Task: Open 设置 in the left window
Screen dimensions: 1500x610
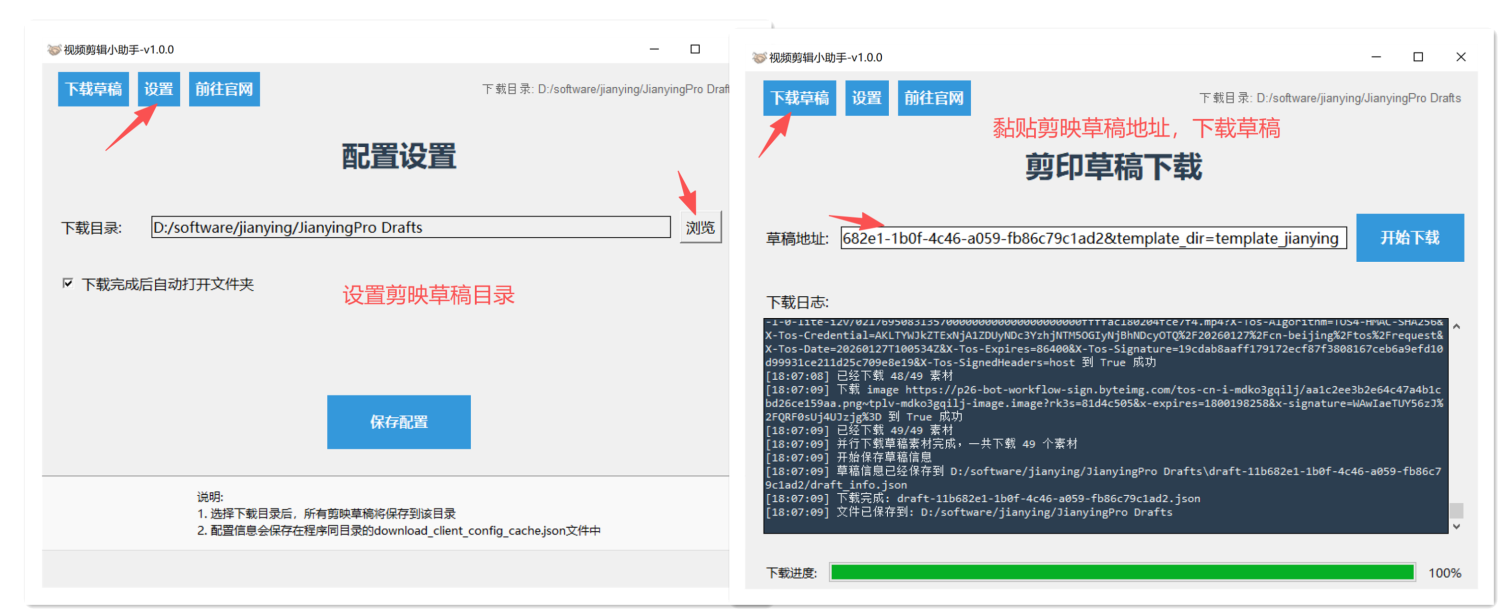Action: pyautogui.click(x=158, y=89)
